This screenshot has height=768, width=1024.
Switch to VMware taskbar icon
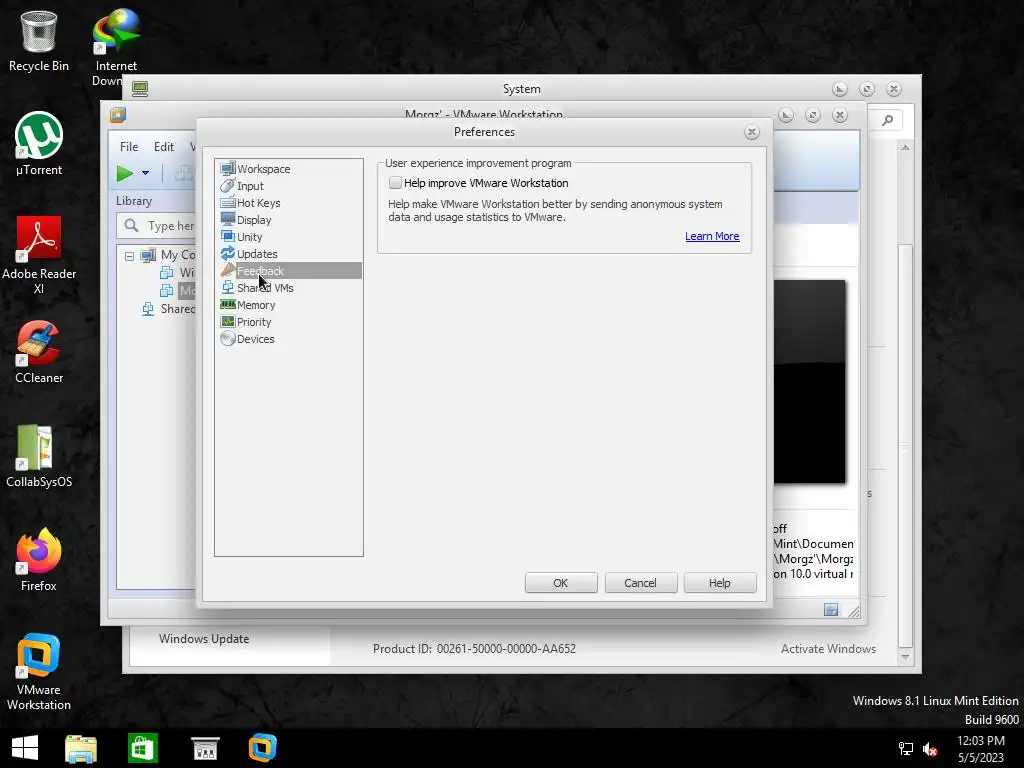(263, 748)
